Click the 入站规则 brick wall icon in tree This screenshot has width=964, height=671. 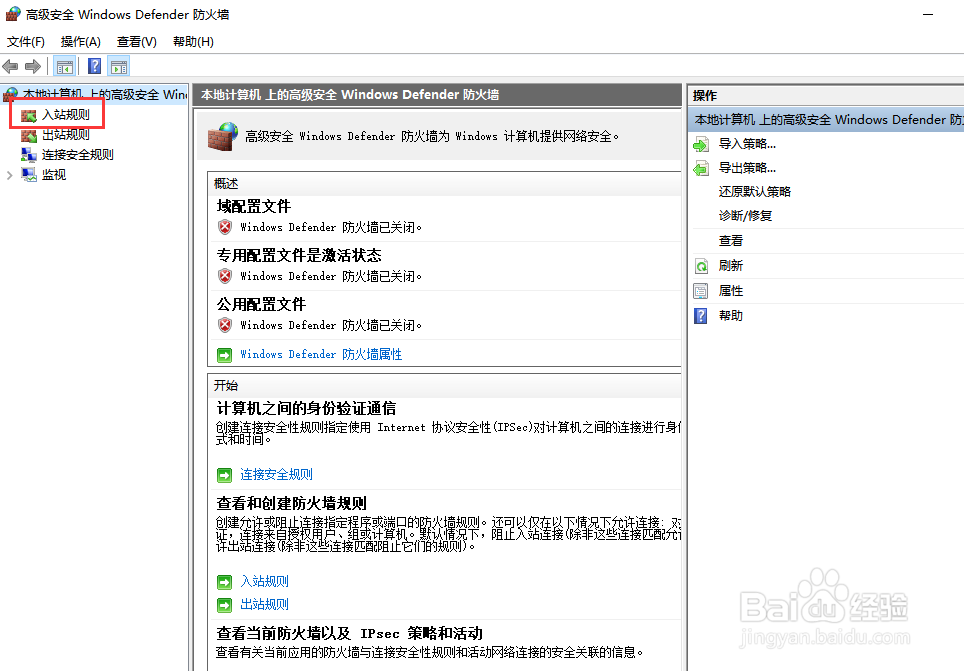29,115
